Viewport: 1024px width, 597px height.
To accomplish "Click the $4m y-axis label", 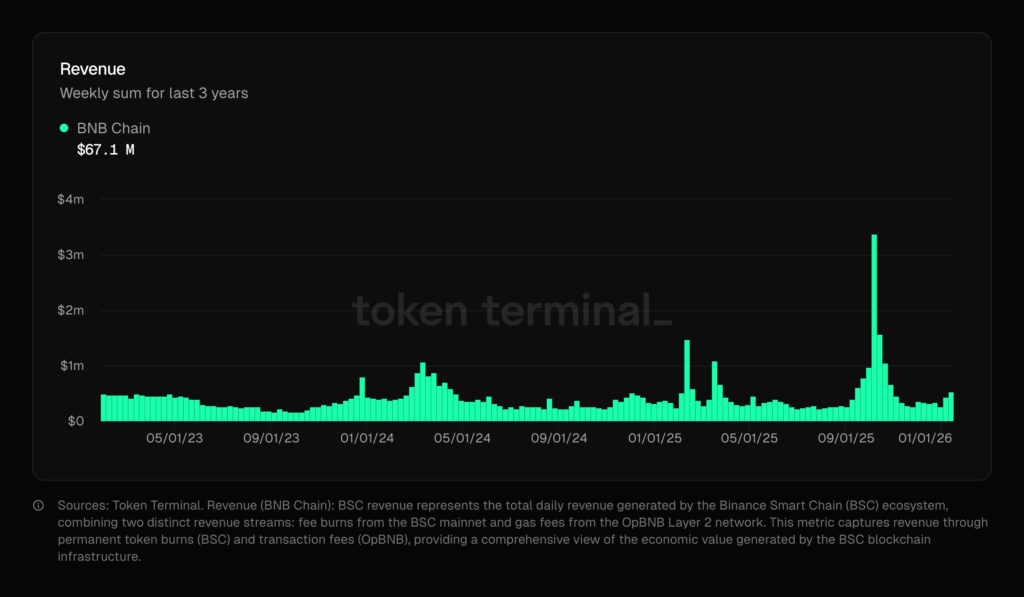I will [71, 200].
